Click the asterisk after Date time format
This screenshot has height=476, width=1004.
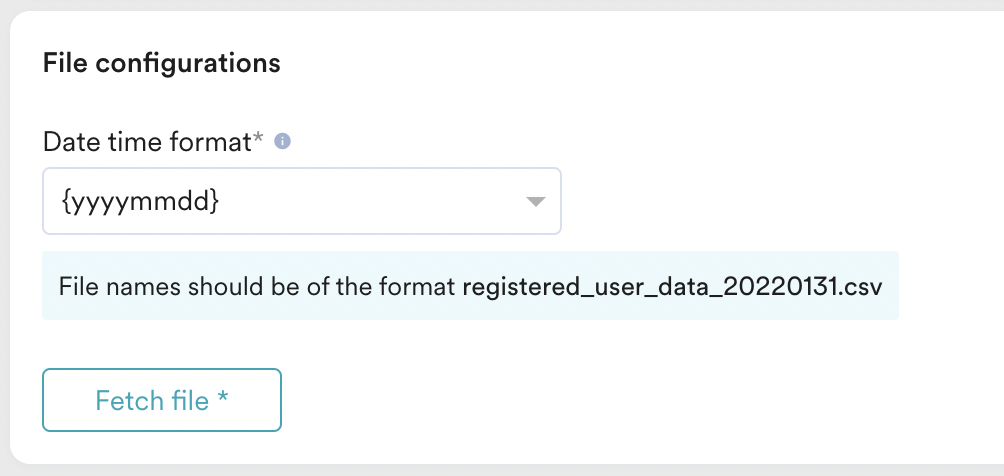point(259,138)
